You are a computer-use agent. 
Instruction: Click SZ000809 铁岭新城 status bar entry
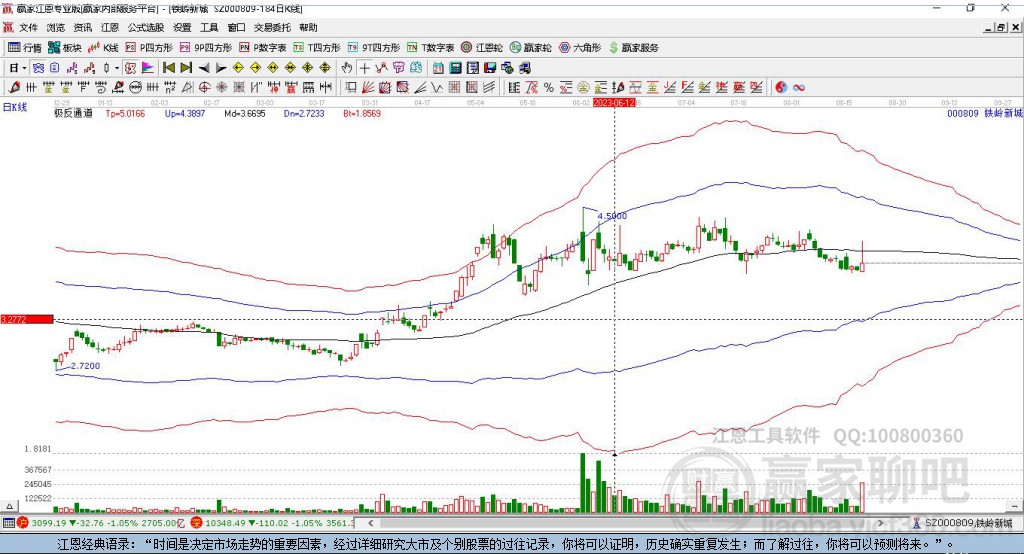click(x=963, y=523)
